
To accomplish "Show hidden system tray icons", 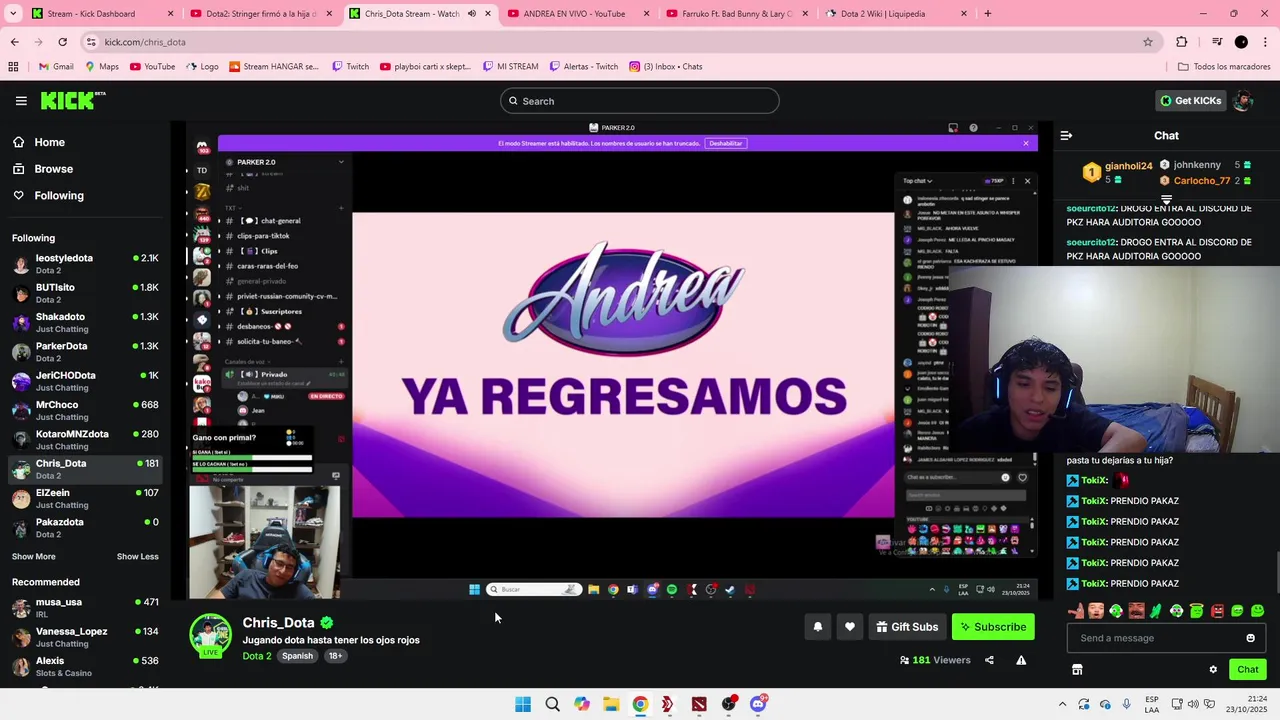I will click(1062, 704).
